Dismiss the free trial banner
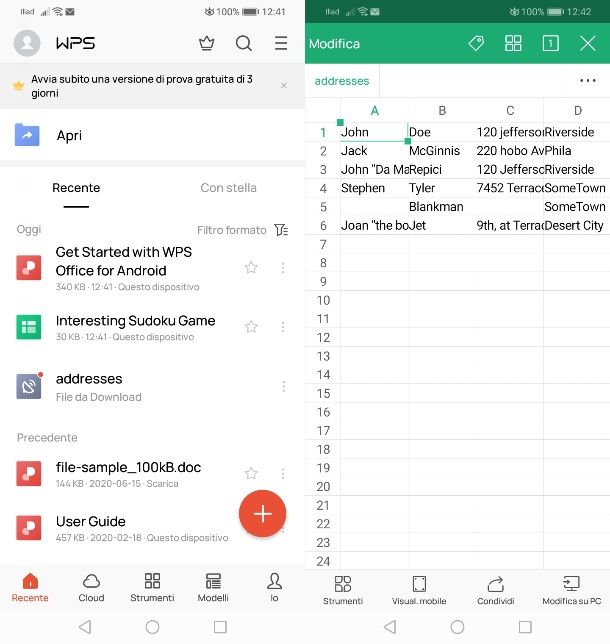 [284, 85]
